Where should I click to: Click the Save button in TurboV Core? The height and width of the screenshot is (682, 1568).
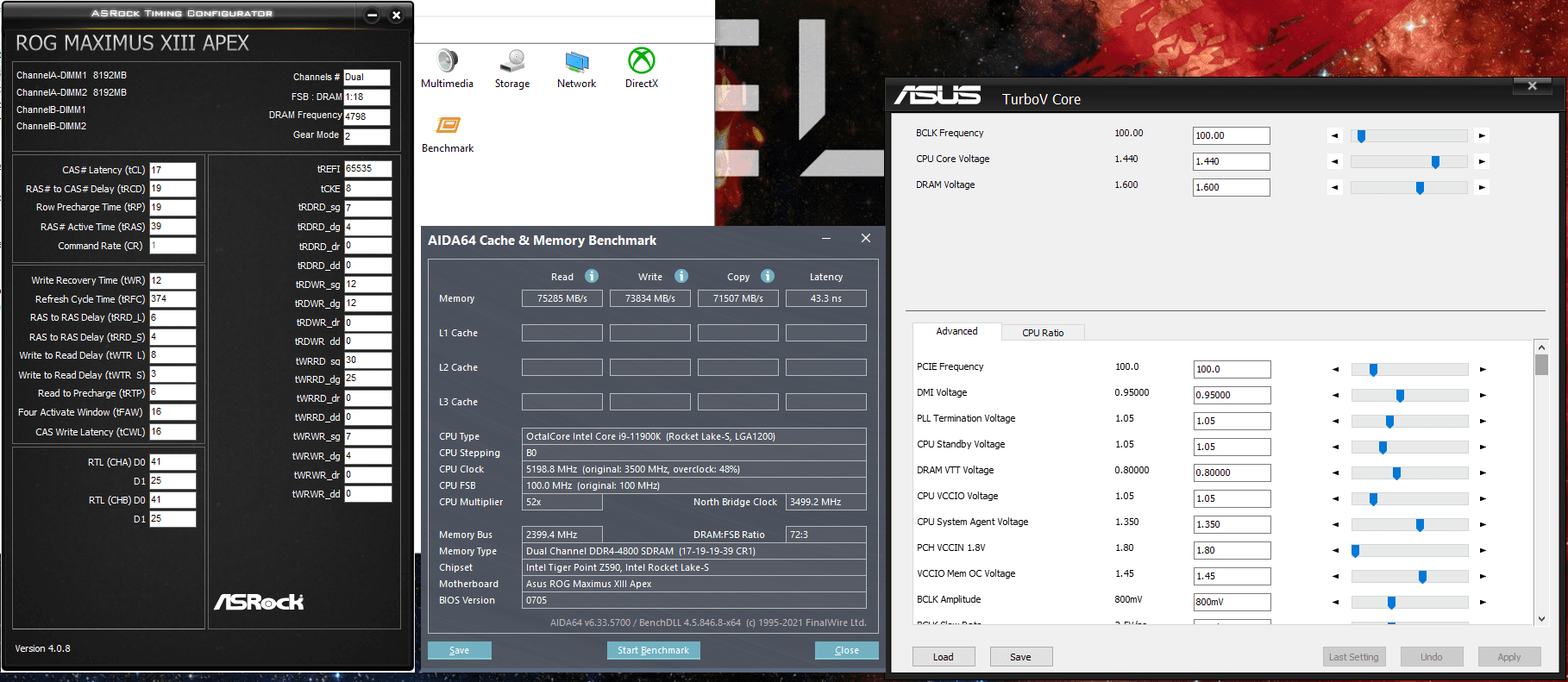1021,657
